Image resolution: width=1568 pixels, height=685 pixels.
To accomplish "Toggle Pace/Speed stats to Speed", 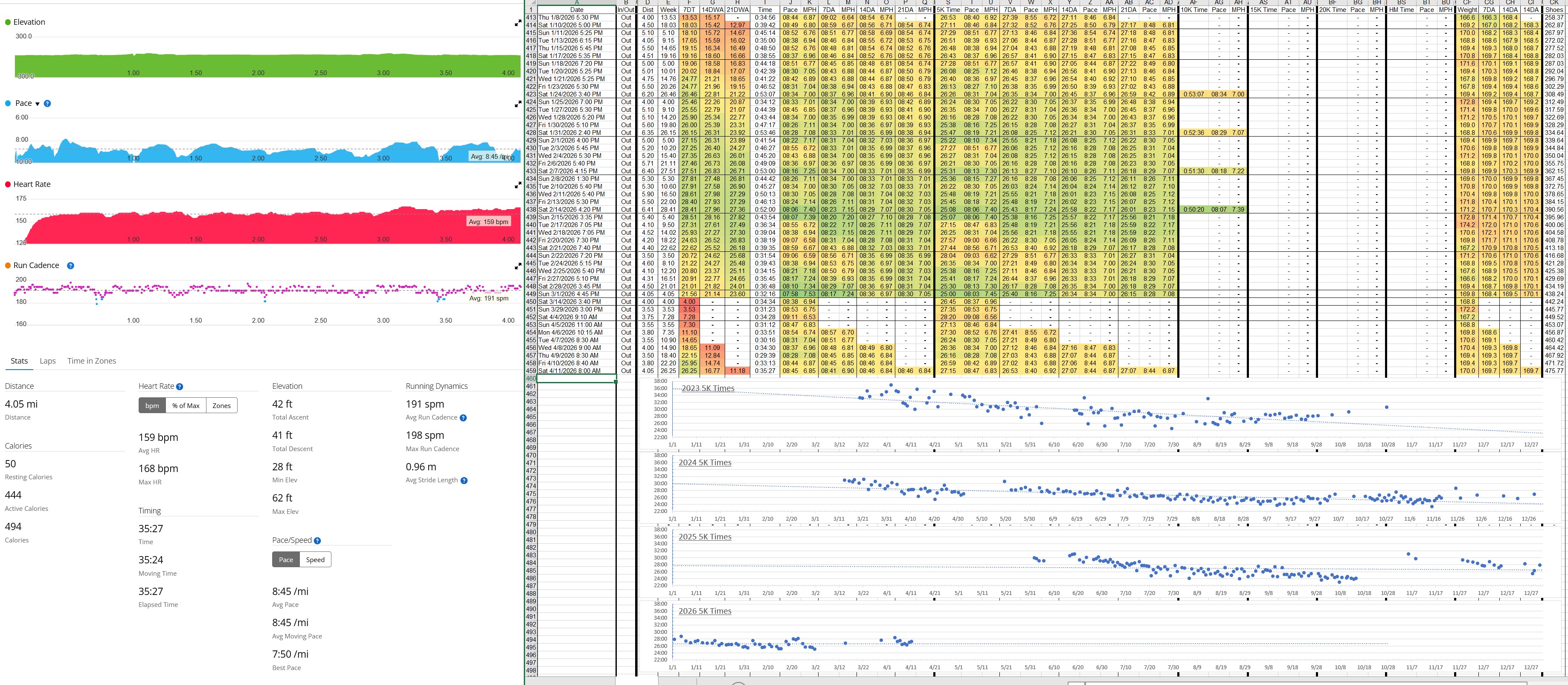I will [x=315, y=560].
